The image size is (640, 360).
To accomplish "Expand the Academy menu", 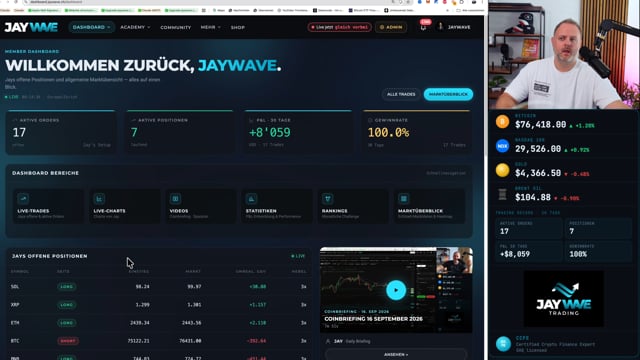I will tap(135, 27).
